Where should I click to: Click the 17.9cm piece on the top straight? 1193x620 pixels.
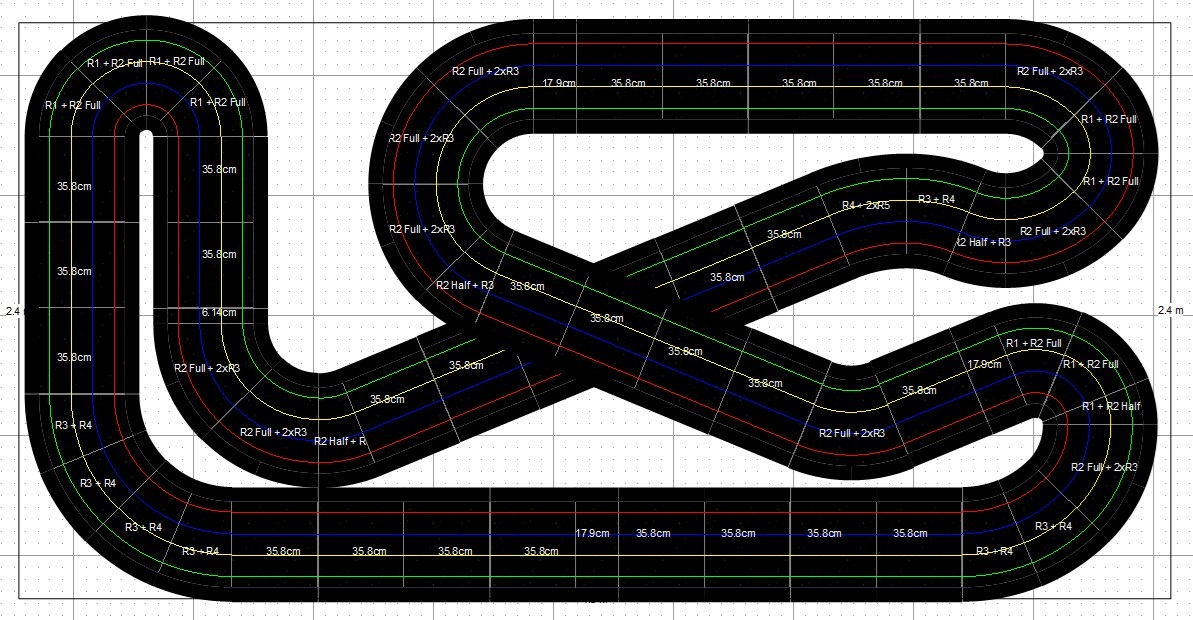coord(558,83)
